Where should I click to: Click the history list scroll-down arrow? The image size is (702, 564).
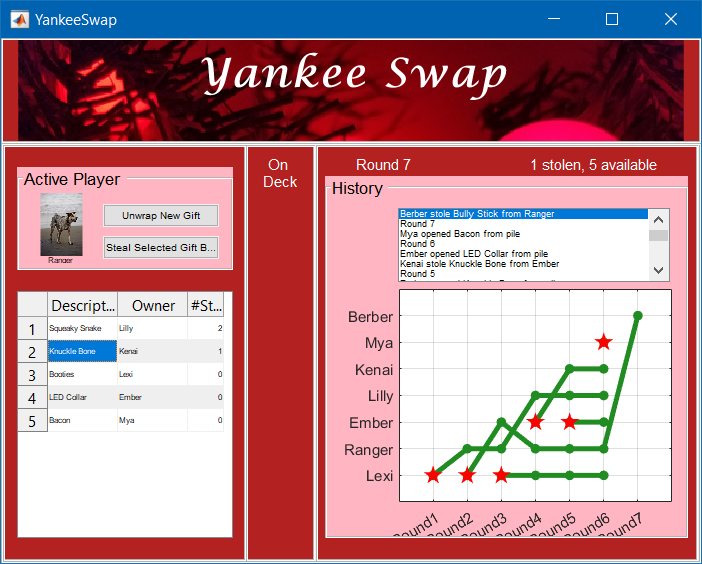[658, 271]
